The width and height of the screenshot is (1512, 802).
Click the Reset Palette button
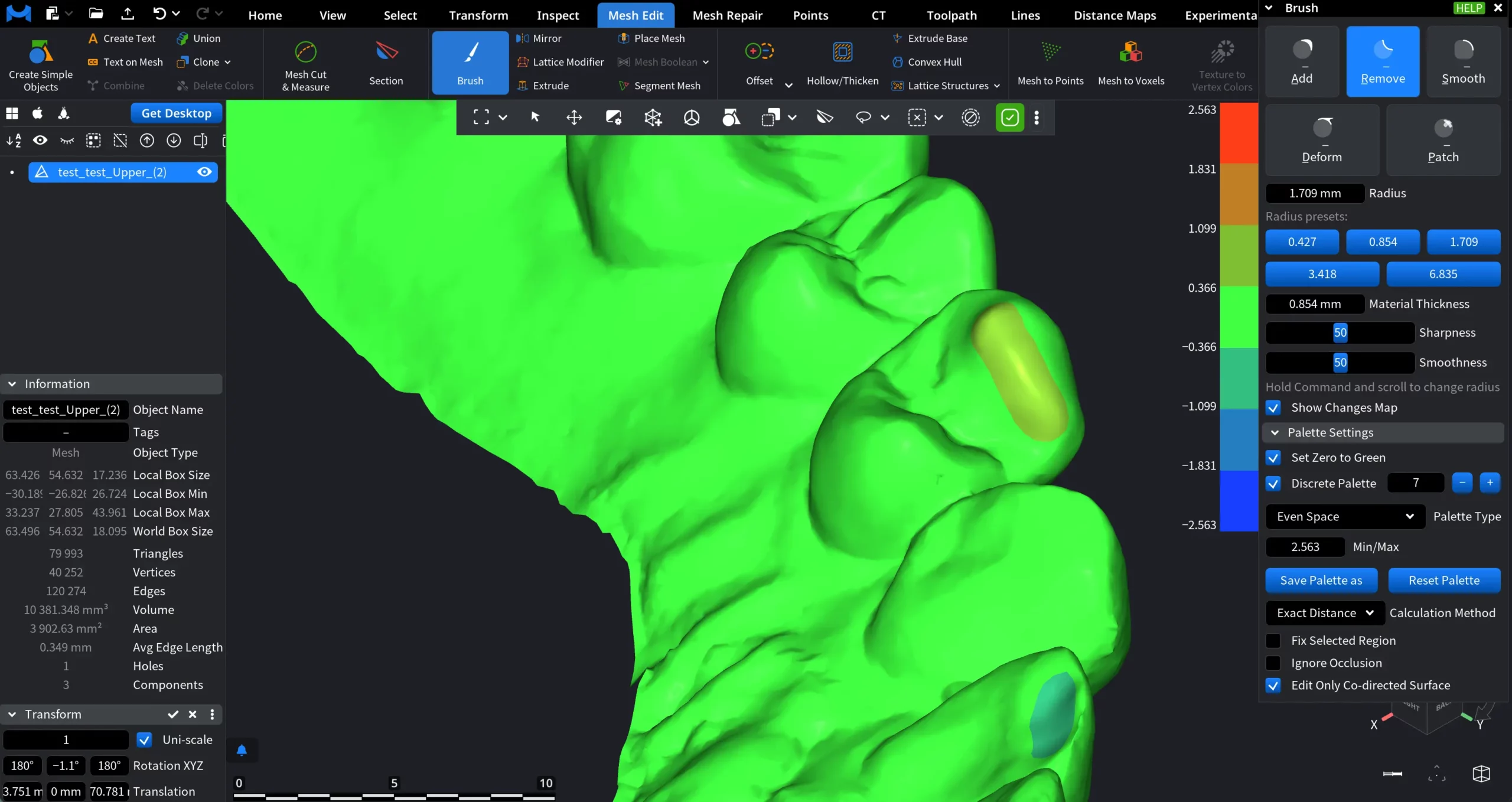click(1443, 580)
